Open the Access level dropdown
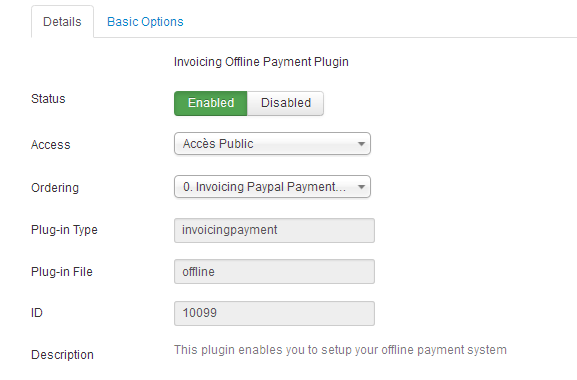Screen dimensions: 577x380 (272, 144)
